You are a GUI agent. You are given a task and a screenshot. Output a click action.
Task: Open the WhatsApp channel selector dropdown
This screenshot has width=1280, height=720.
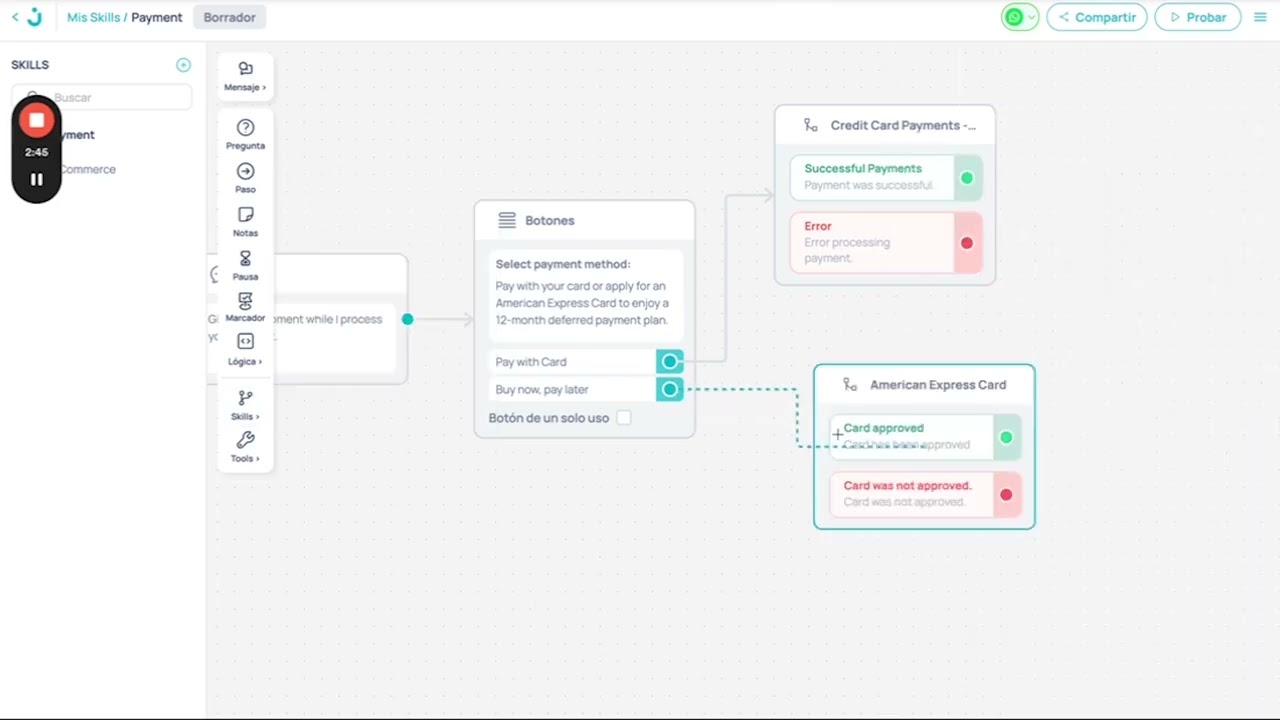[1020, 17]
